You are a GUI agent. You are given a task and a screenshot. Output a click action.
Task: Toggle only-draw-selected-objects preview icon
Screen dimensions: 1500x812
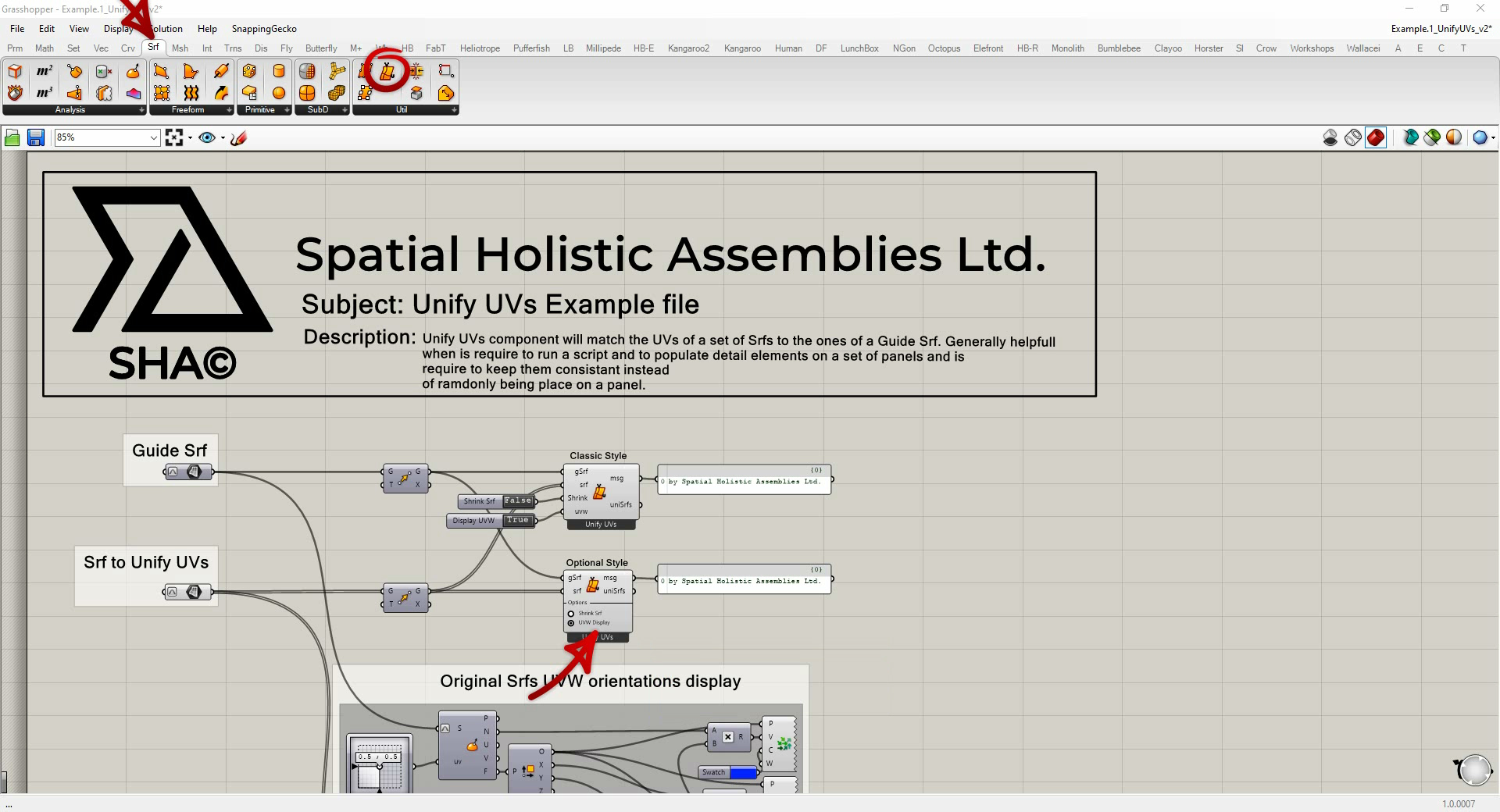(1410, 137)
